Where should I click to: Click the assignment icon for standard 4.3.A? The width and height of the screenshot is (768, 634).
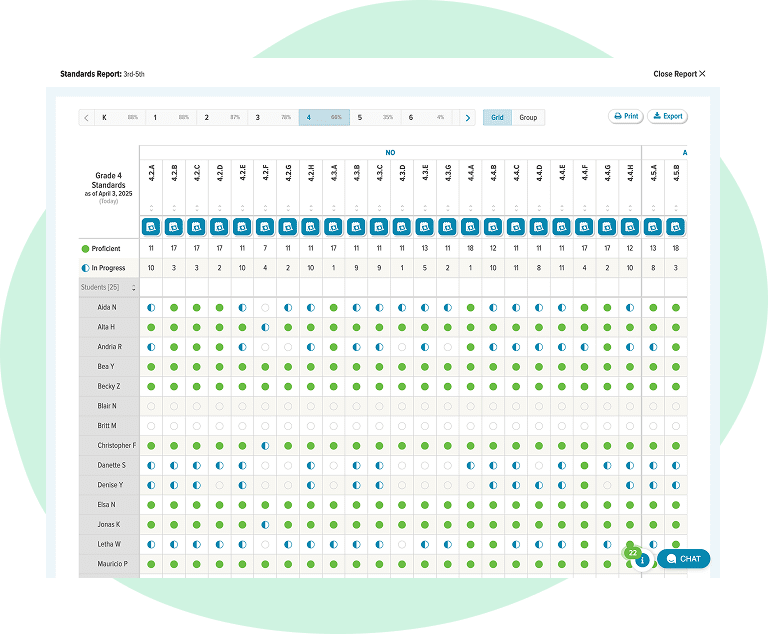click(333, 226)
